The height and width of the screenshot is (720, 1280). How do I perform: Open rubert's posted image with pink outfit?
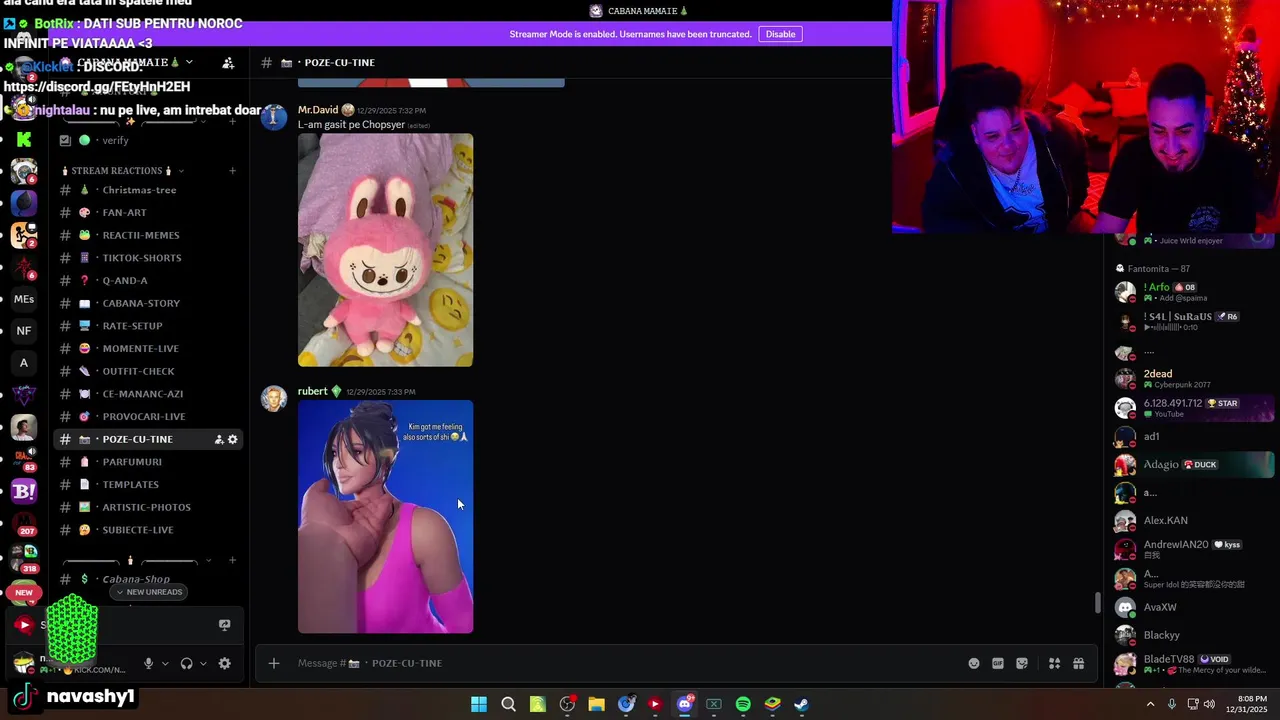[385, 517]
